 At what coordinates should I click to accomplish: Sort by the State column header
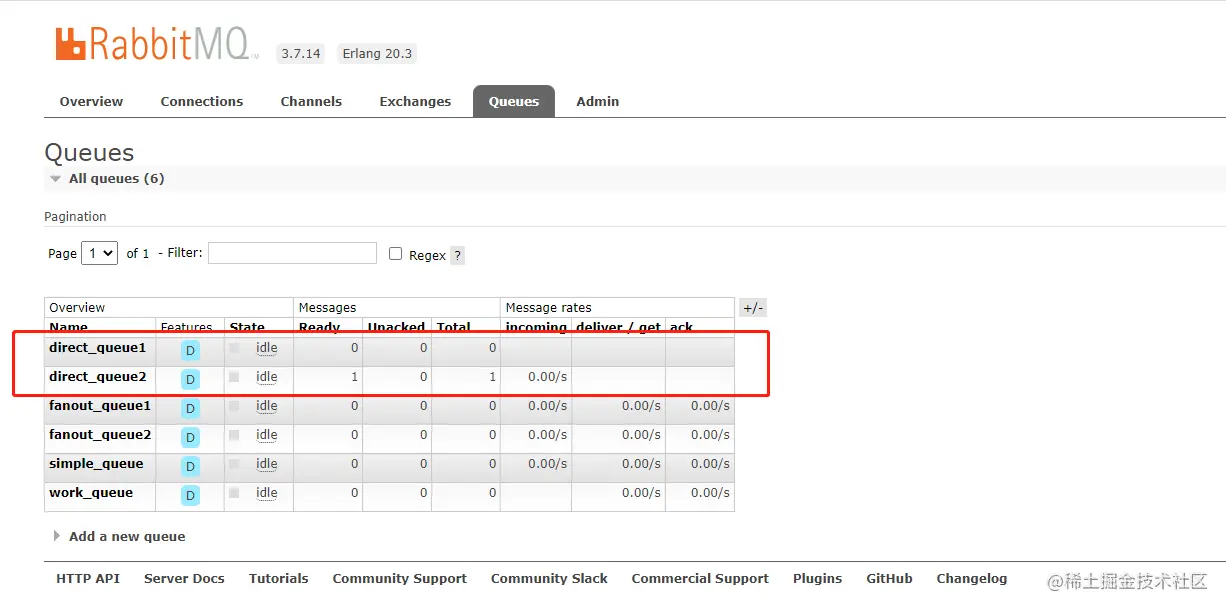pyautogui.click(x=247, y=327)
